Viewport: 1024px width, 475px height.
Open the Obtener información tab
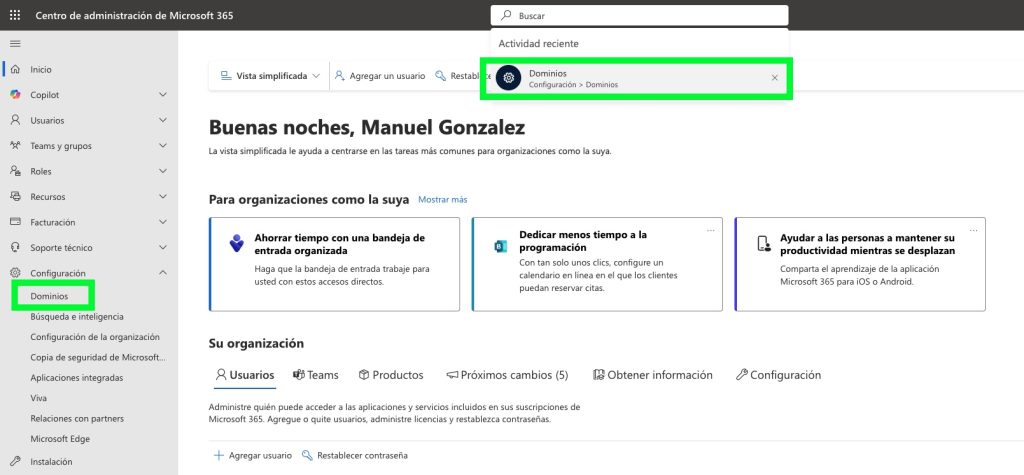click(653, 375)
